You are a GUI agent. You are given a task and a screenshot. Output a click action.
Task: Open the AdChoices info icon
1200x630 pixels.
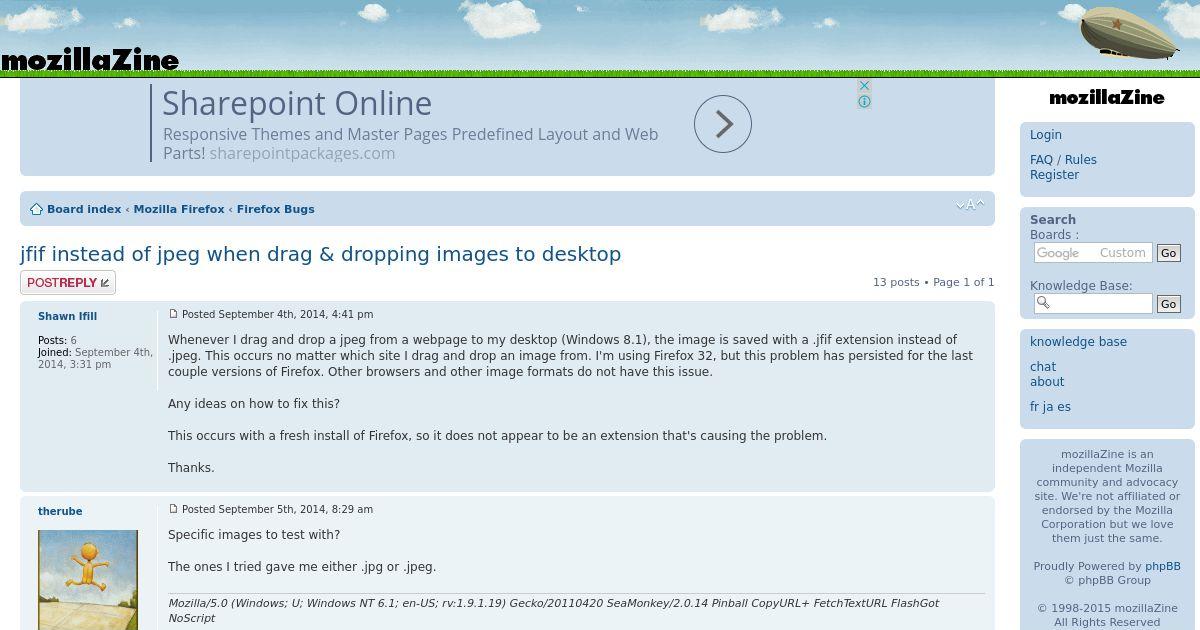click(864, 101)
